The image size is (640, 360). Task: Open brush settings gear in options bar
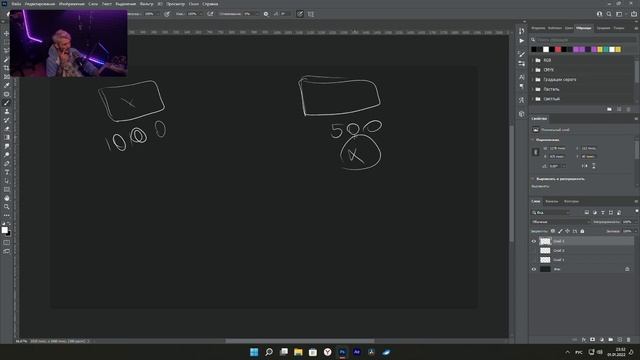266,14
